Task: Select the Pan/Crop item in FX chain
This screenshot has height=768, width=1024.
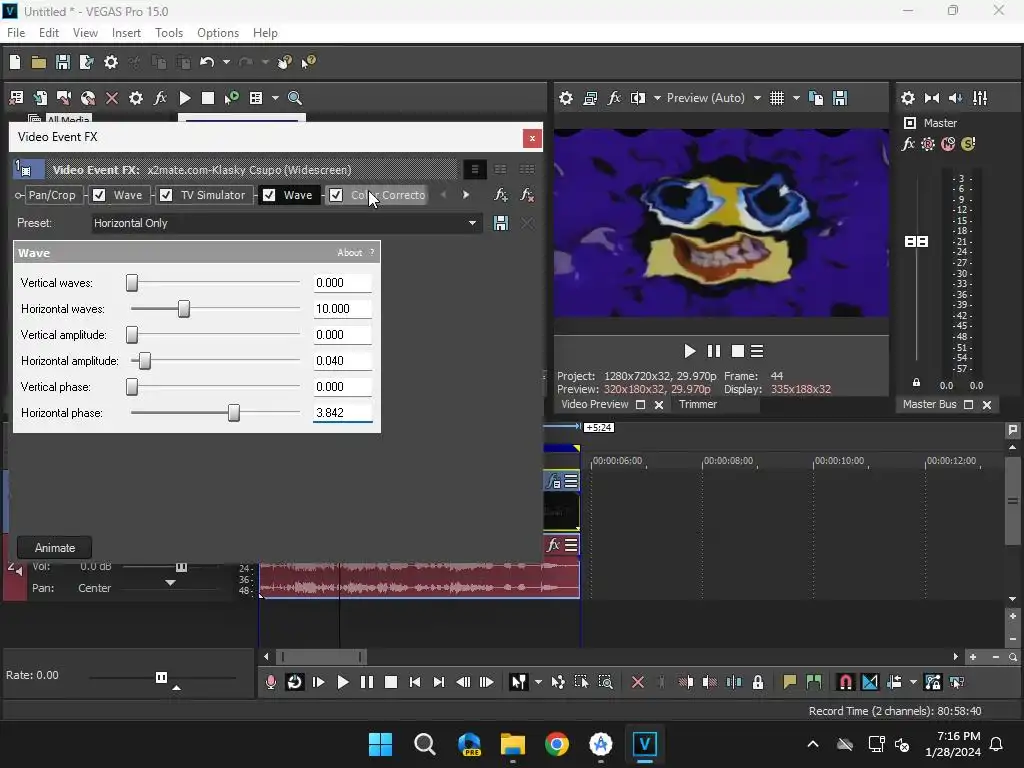Action: [x=52, y=195]
